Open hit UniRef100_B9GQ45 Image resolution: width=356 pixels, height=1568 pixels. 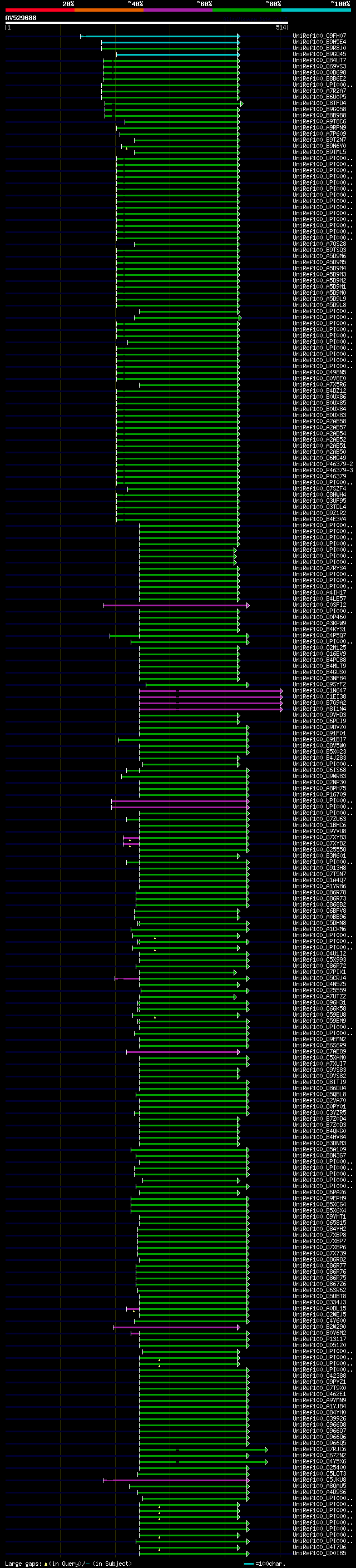pyautogui.click(x=319, y=54)
